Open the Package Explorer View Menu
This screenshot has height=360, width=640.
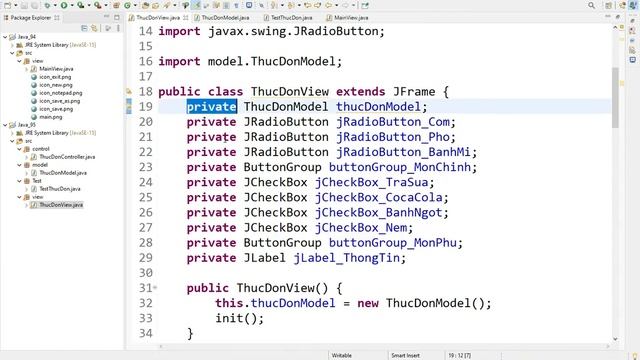118,28
